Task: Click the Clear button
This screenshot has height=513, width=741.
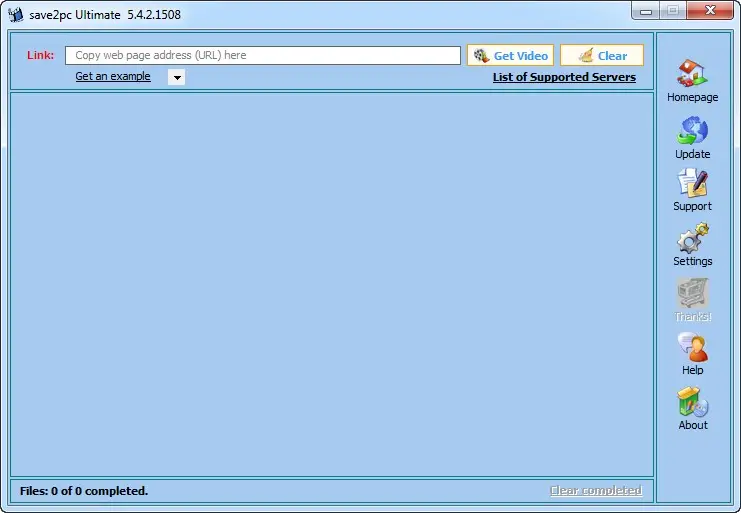Action: click(x=602, y=55)
